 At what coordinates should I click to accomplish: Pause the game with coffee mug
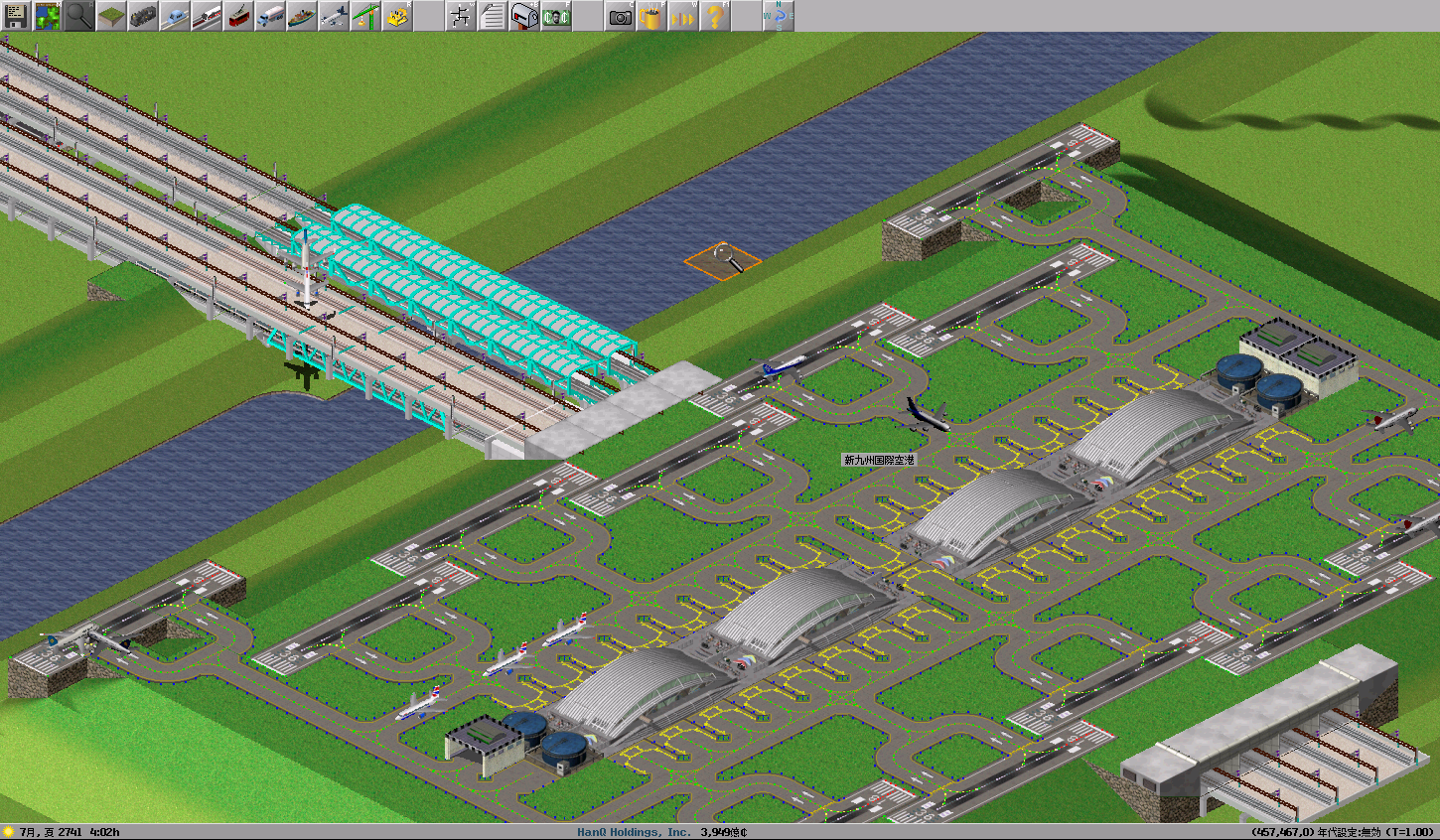pyautogui.click(x=651, y=16)
